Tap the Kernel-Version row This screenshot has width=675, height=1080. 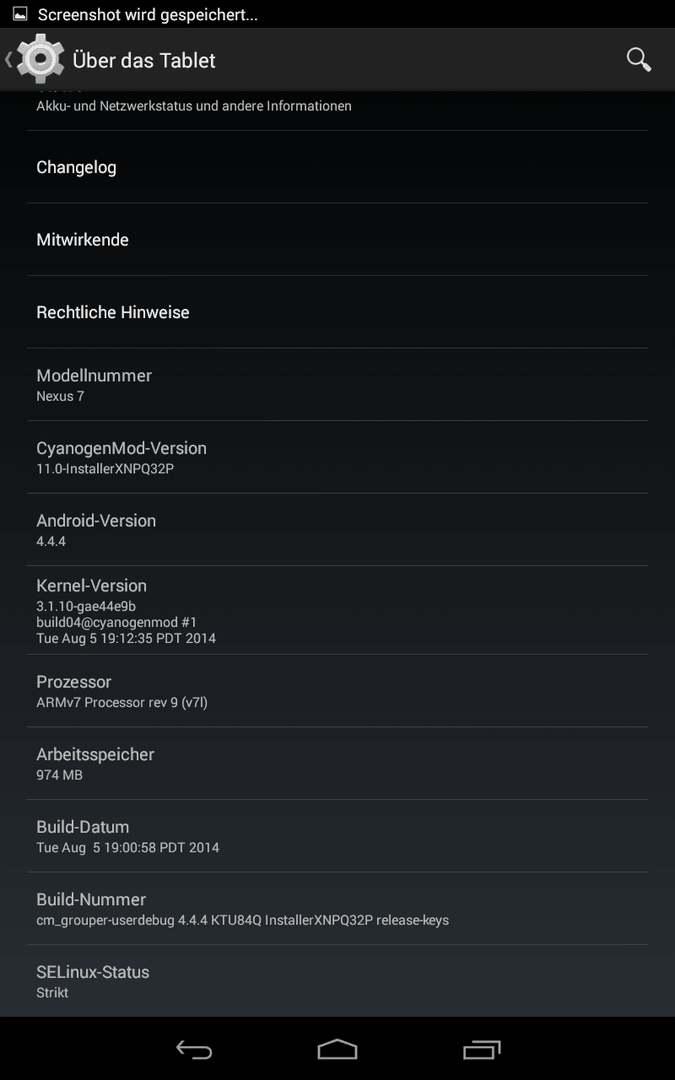click(x=338, y=610)
